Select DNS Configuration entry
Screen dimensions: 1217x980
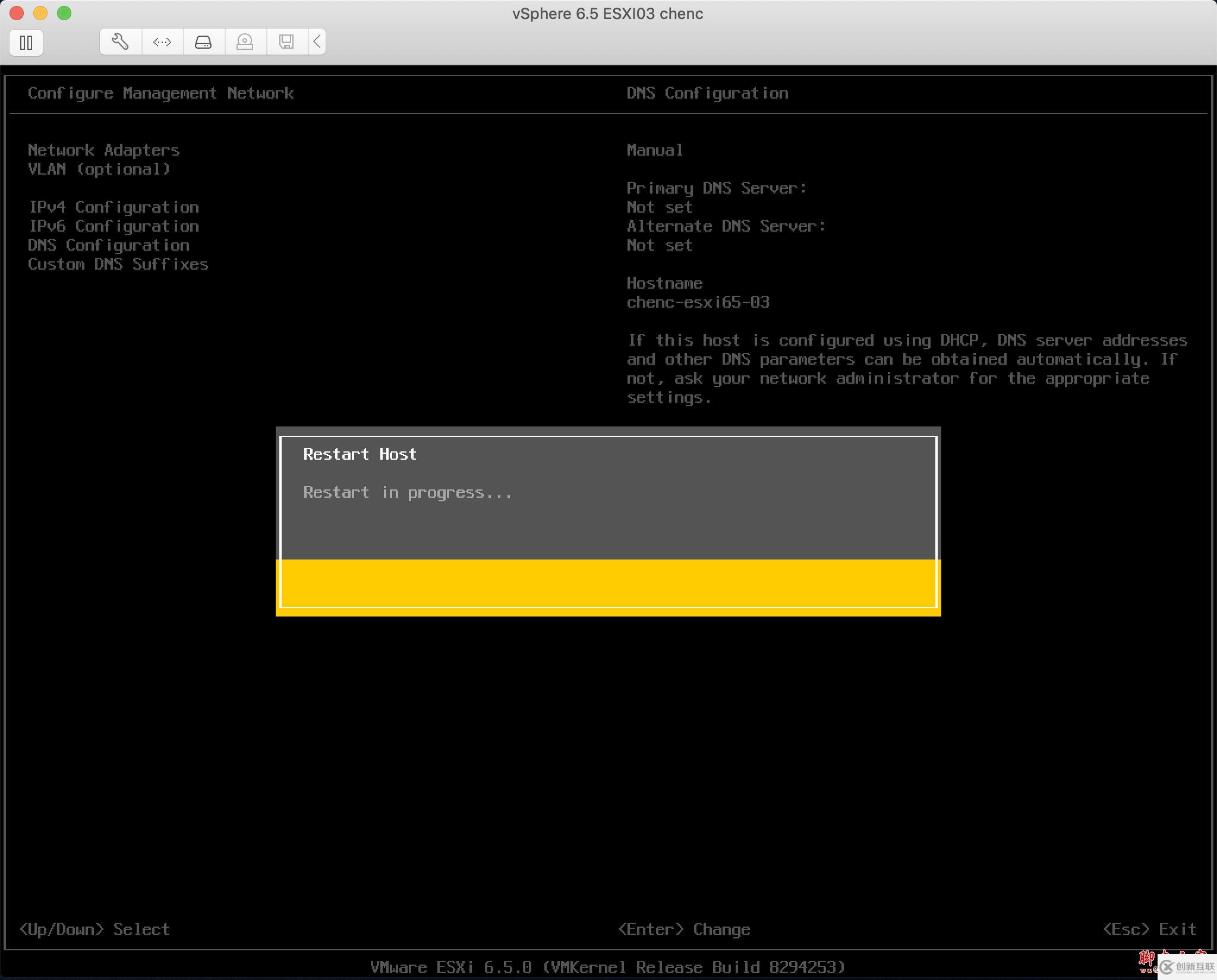[x=109, y=245]
